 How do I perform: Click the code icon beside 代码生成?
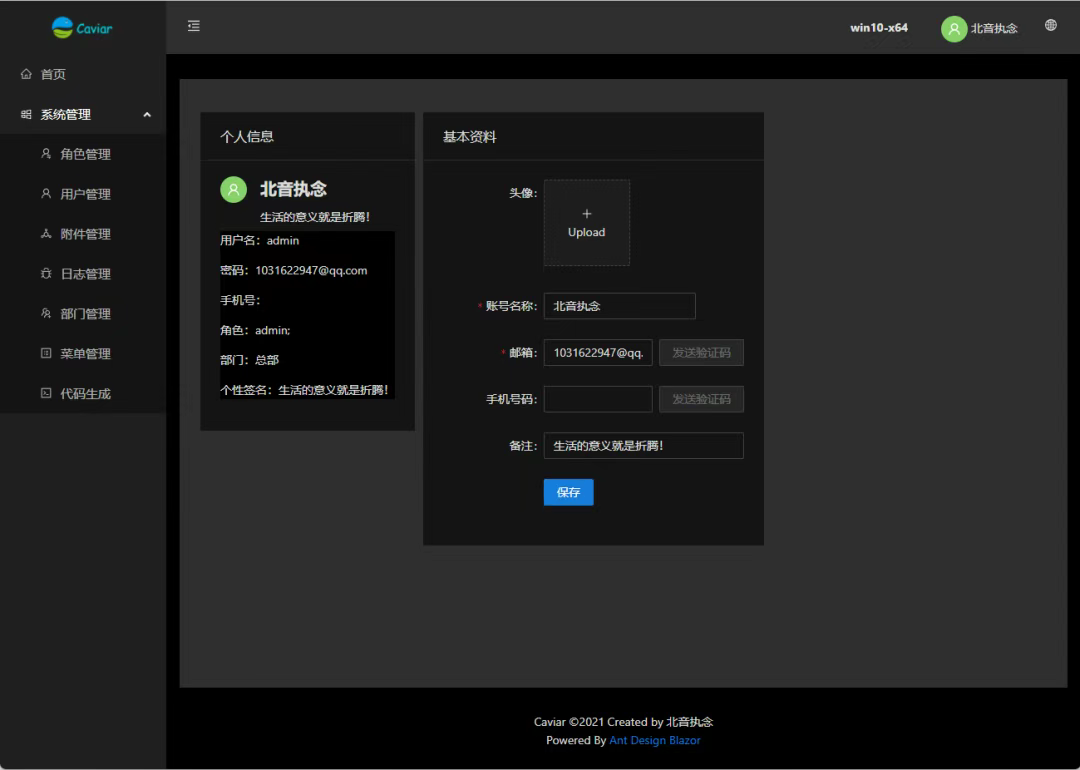(46, 393)
